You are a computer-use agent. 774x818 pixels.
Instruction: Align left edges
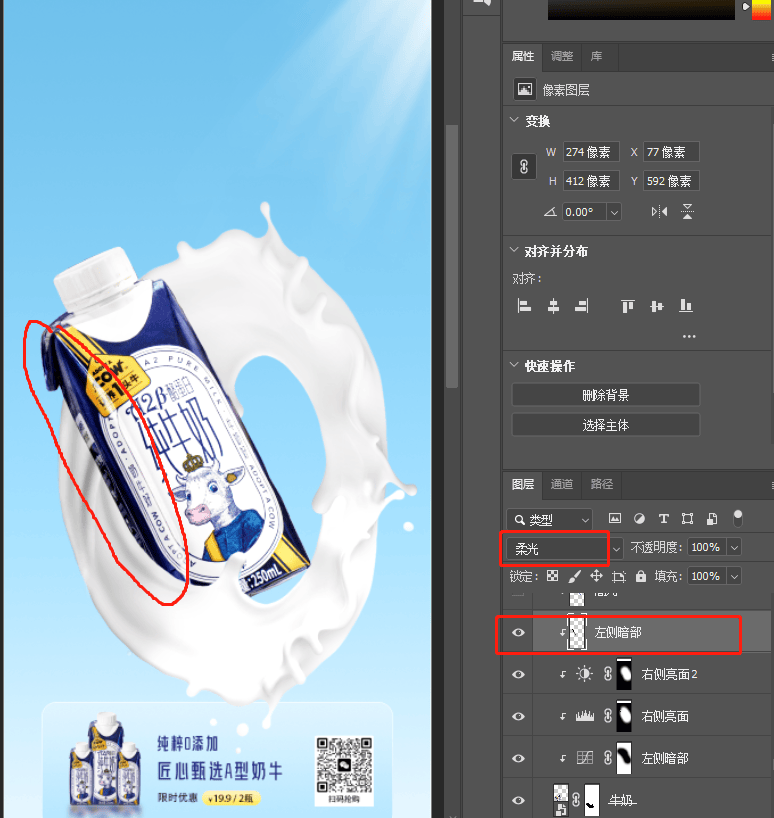point(524,306)
